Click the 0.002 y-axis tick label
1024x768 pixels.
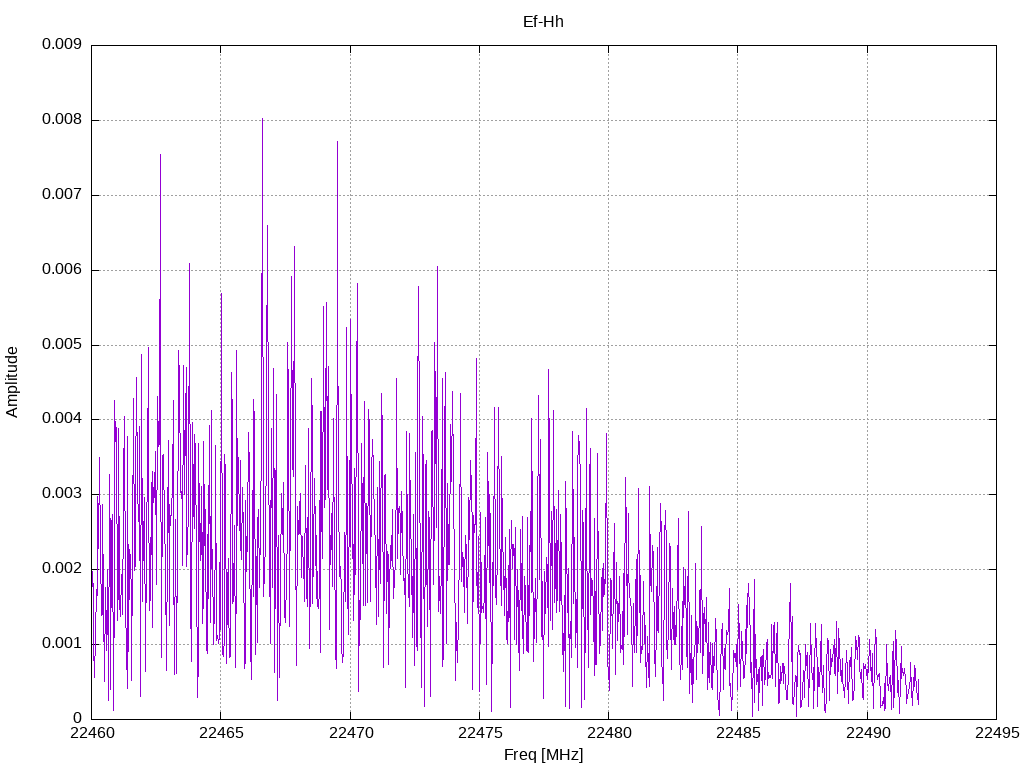(x=62, y=569)
